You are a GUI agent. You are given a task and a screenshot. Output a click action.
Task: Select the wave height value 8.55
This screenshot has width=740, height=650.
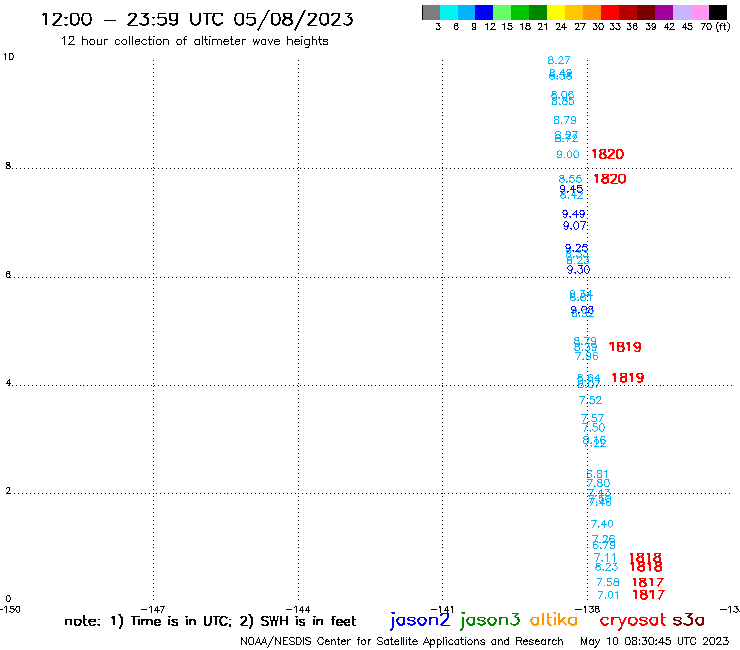[570, 179]
